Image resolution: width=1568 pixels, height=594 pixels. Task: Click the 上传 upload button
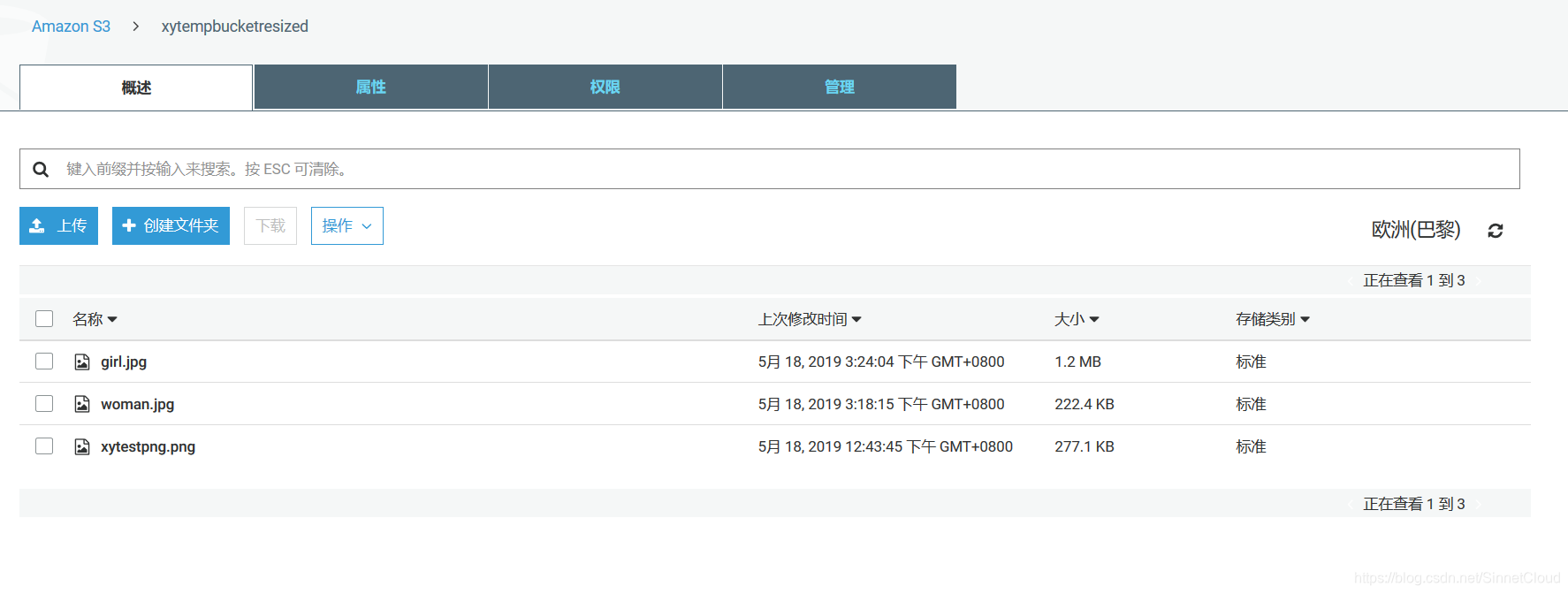pyautogui.click(x=58, y=226)
